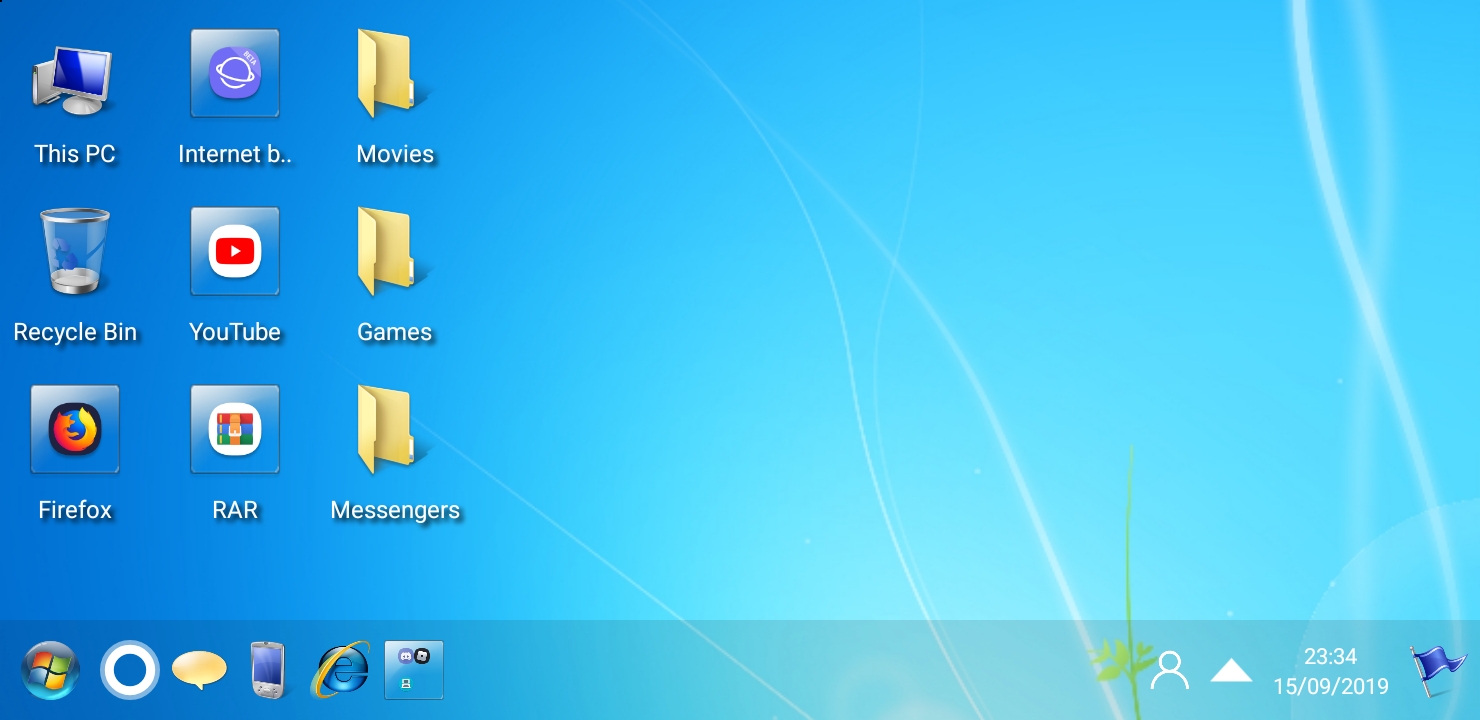Select the 'Messengers' label text
The width and height of the screenshot is (1480, 720).
[395, 510]
